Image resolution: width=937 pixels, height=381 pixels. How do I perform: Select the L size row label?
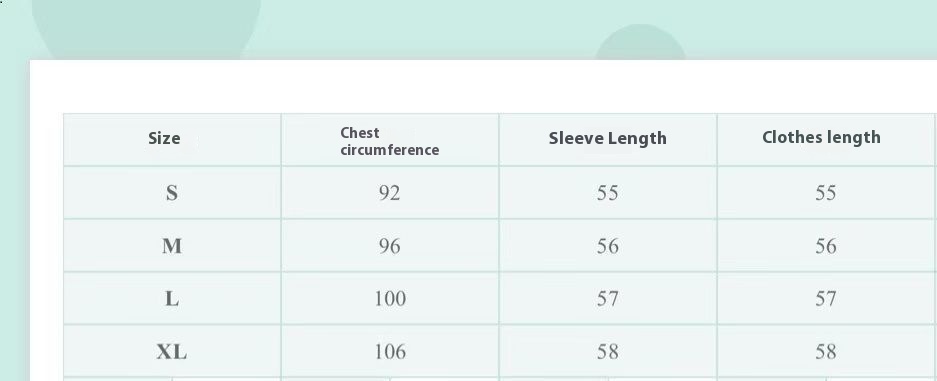click(x=172, y=299)
